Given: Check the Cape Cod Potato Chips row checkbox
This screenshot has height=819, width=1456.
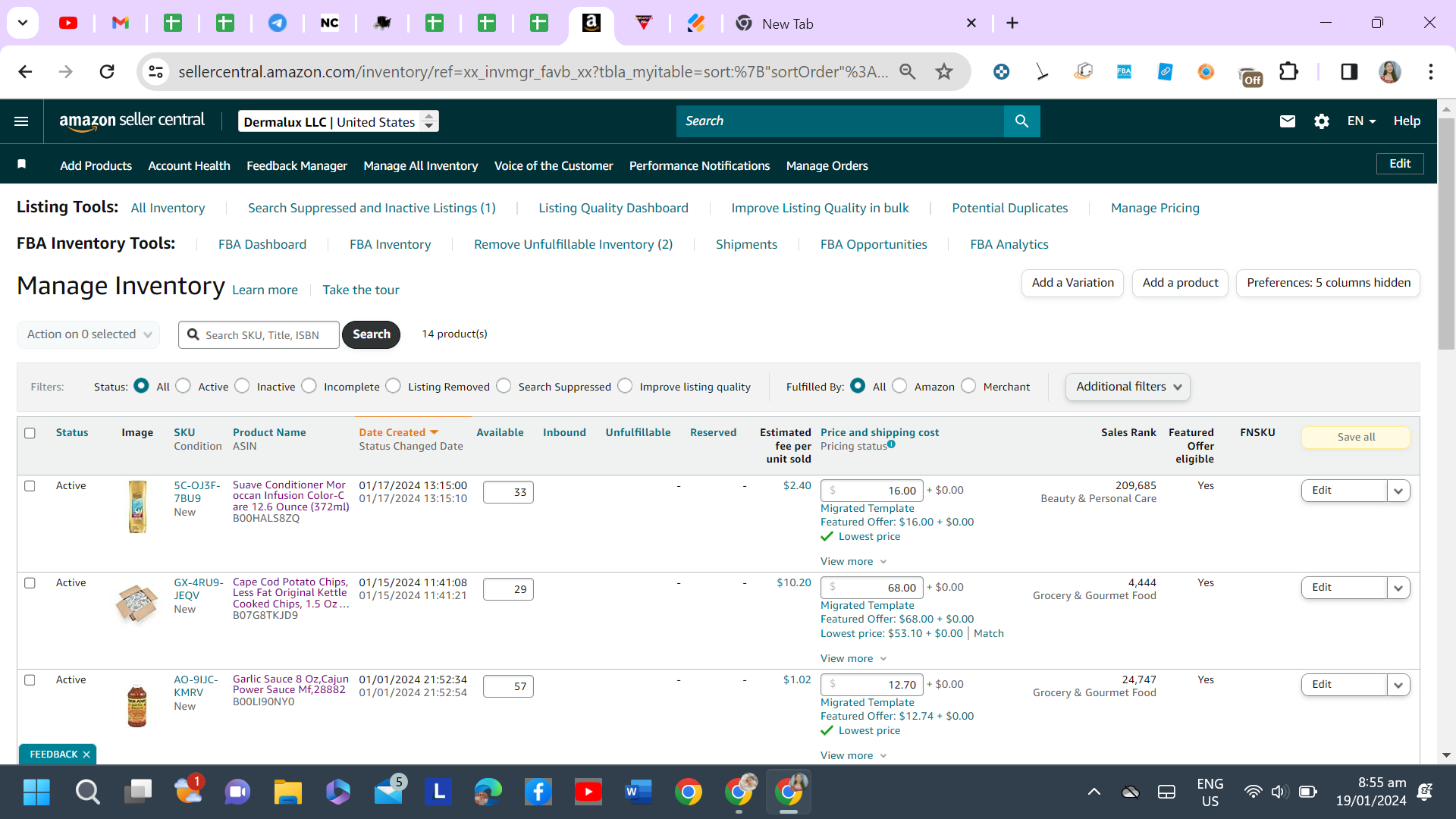Looking at the screenshot, I should click(x=30, y=583).
